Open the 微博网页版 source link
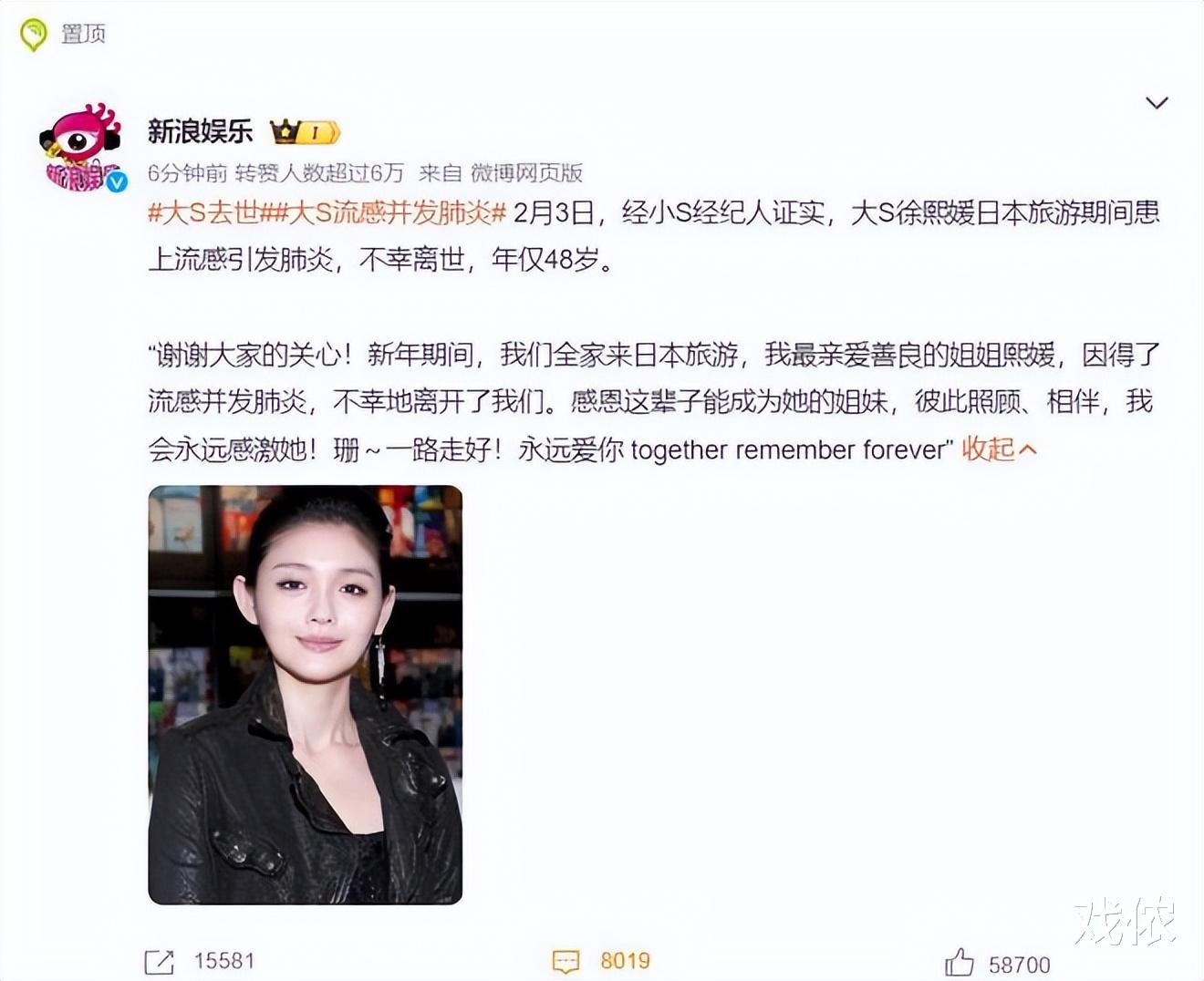The image size is (1204, 981). 526,172
